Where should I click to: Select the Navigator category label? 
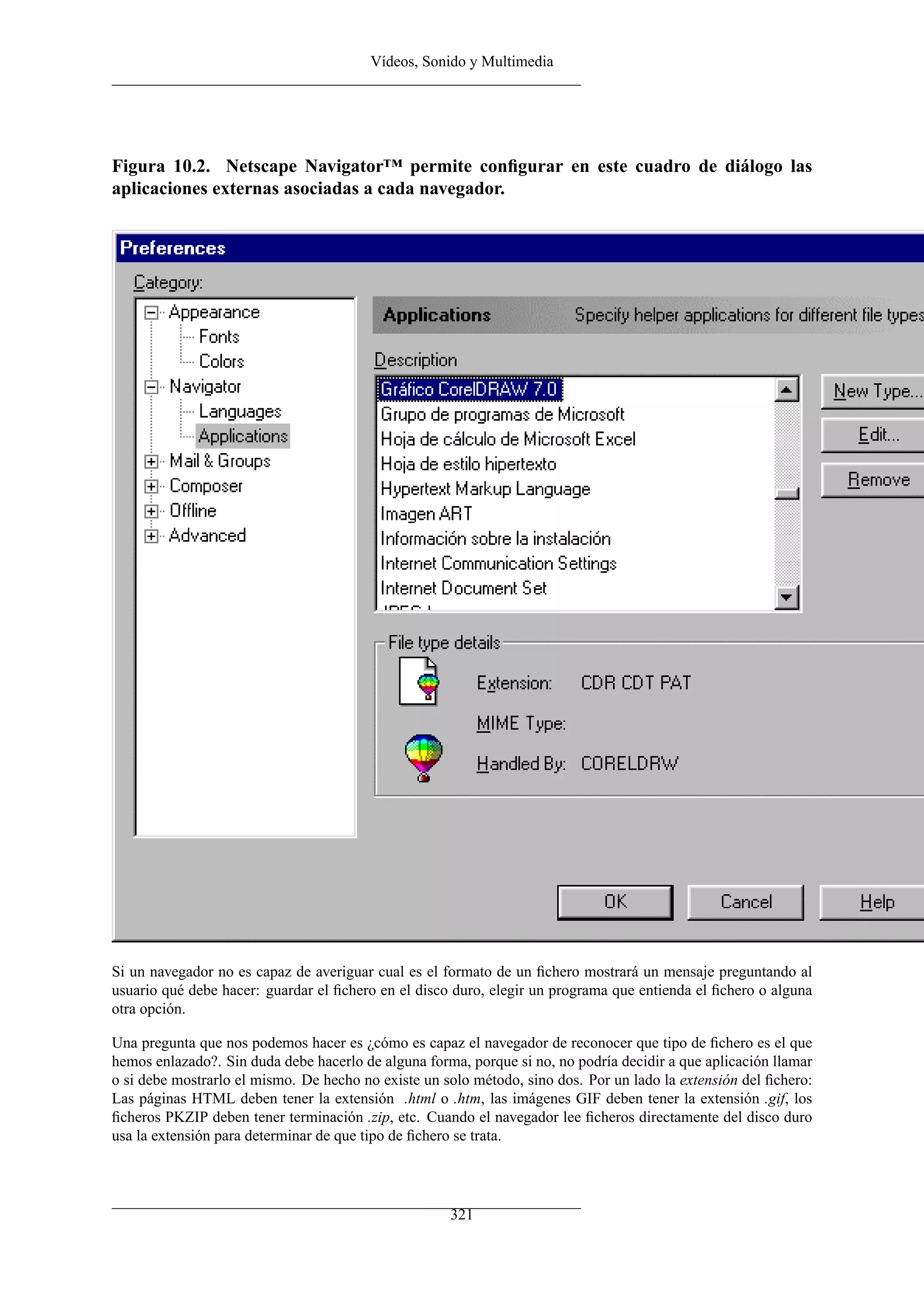205,387
